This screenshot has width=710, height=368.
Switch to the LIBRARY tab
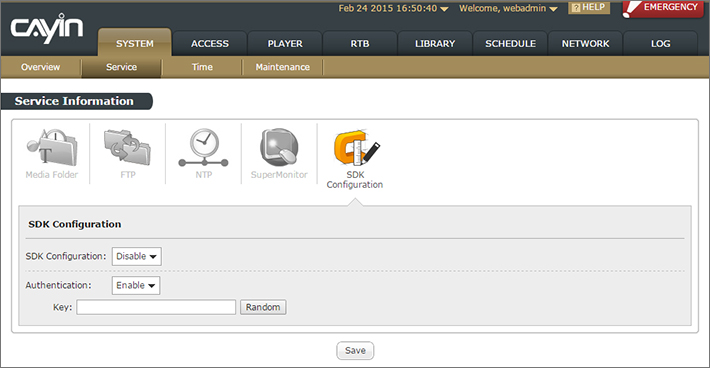(435, 43)
